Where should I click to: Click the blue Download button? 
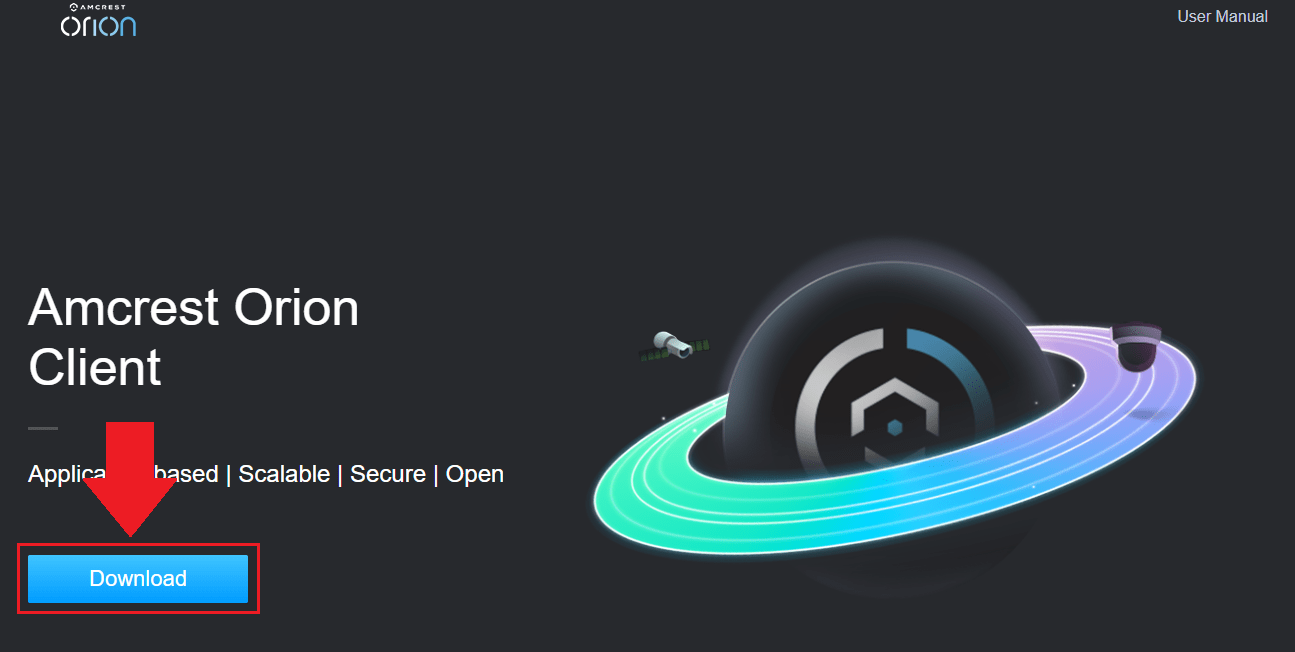point(138,579)
